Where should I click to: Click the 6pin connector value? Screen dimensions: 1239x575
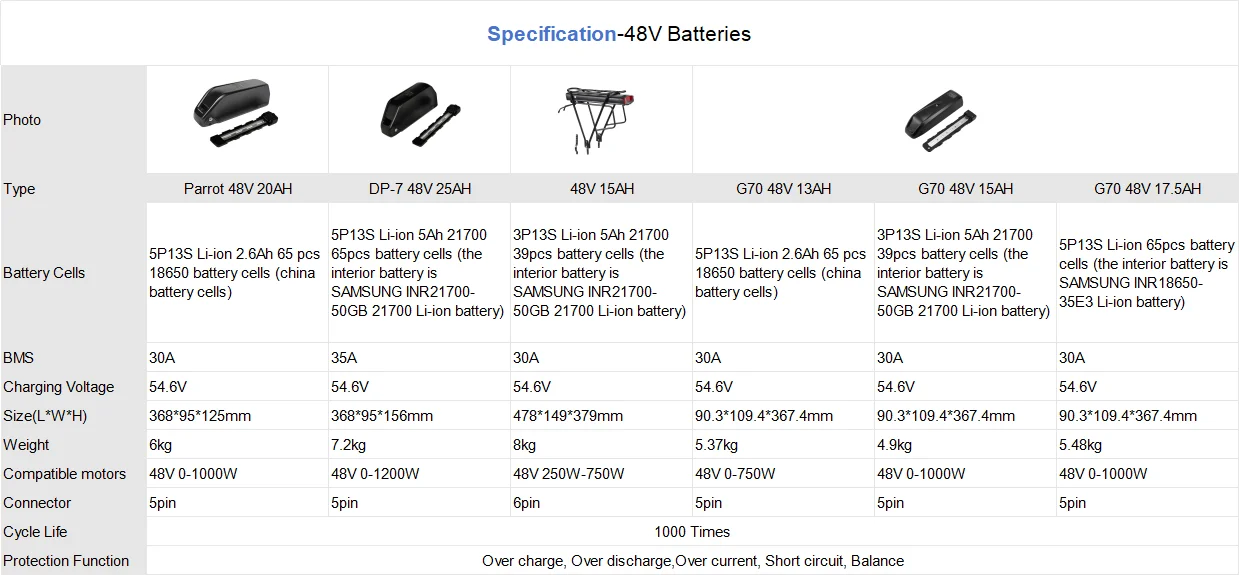527,503
